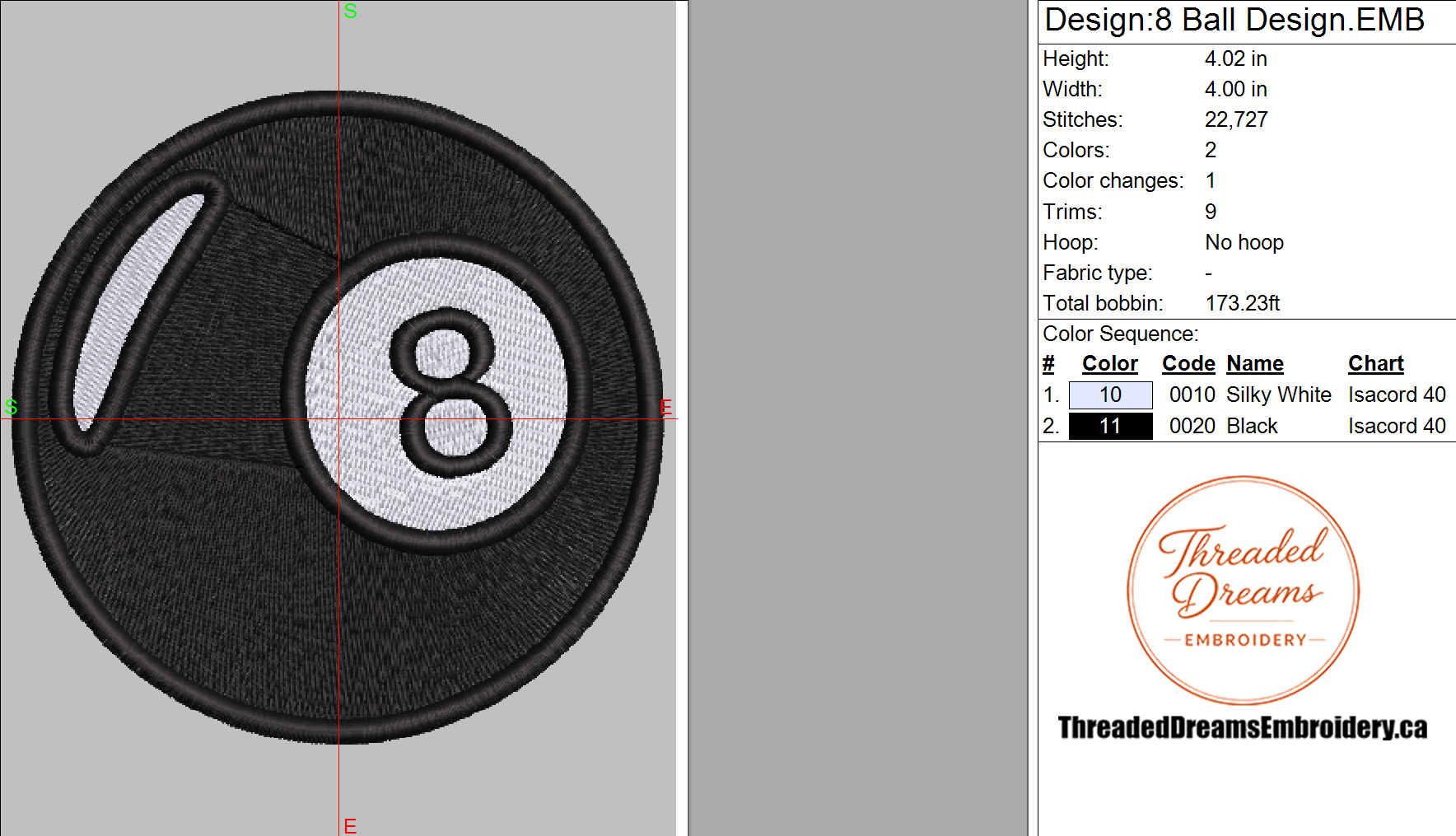The height and width of the screenshot is (836, 1456).
Task: Click the Threaded Dreams Embroidery logo
Action: (1243, 590)
